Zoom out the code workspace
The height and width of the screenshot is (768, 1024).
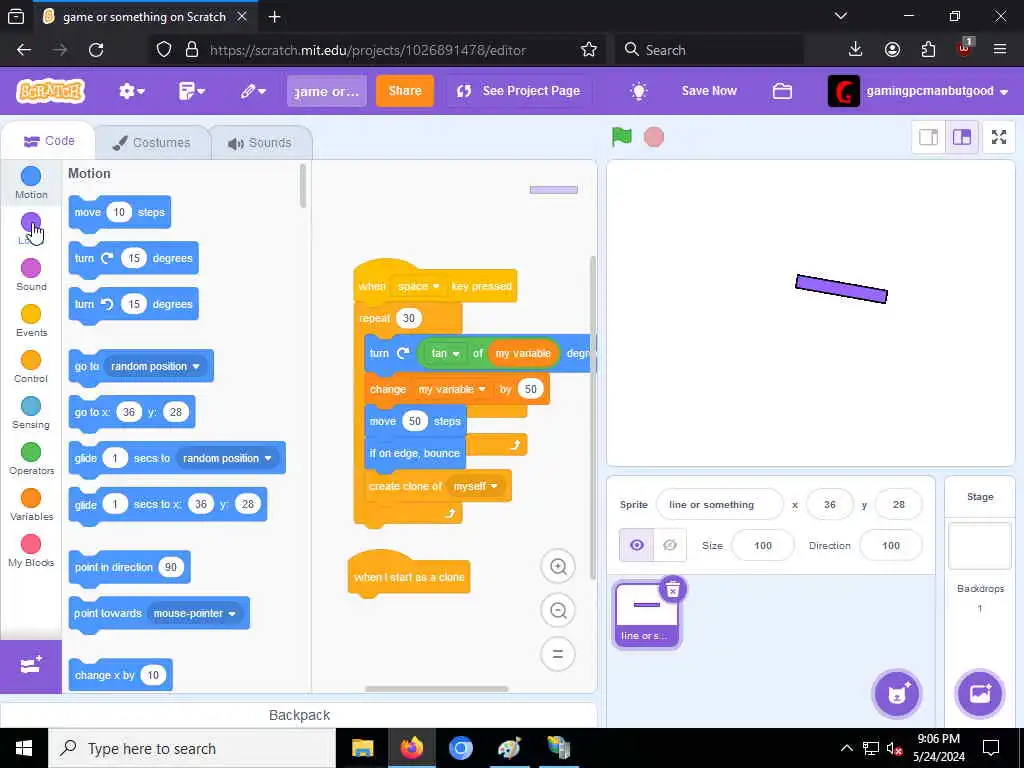(558, 610)
